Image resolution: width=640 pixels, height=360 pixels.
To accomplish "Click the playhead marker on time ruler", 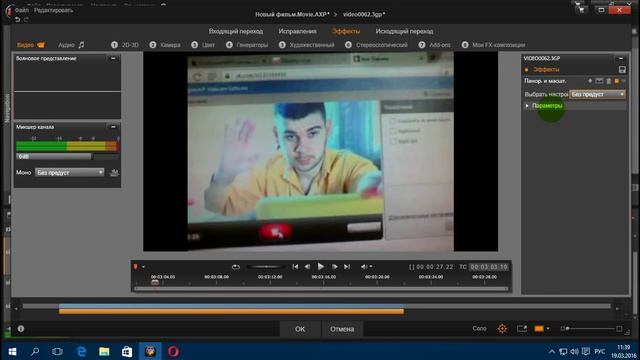I will 155,282.
